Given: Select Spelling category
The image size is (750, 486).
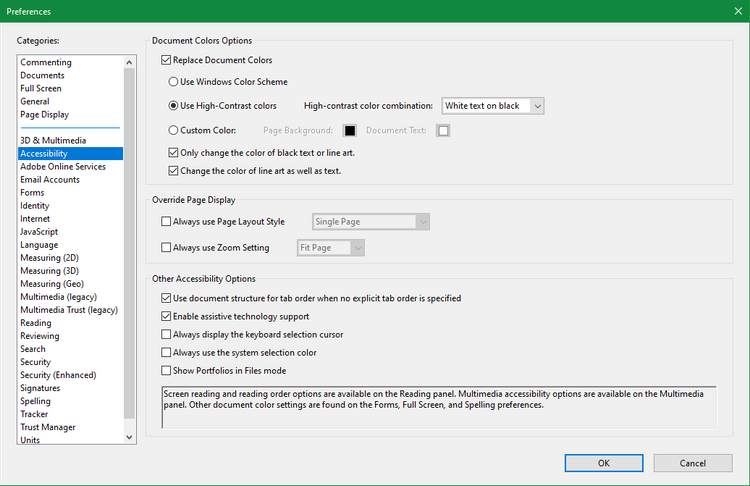Looking at the screenshot, I should pos(35,401).
